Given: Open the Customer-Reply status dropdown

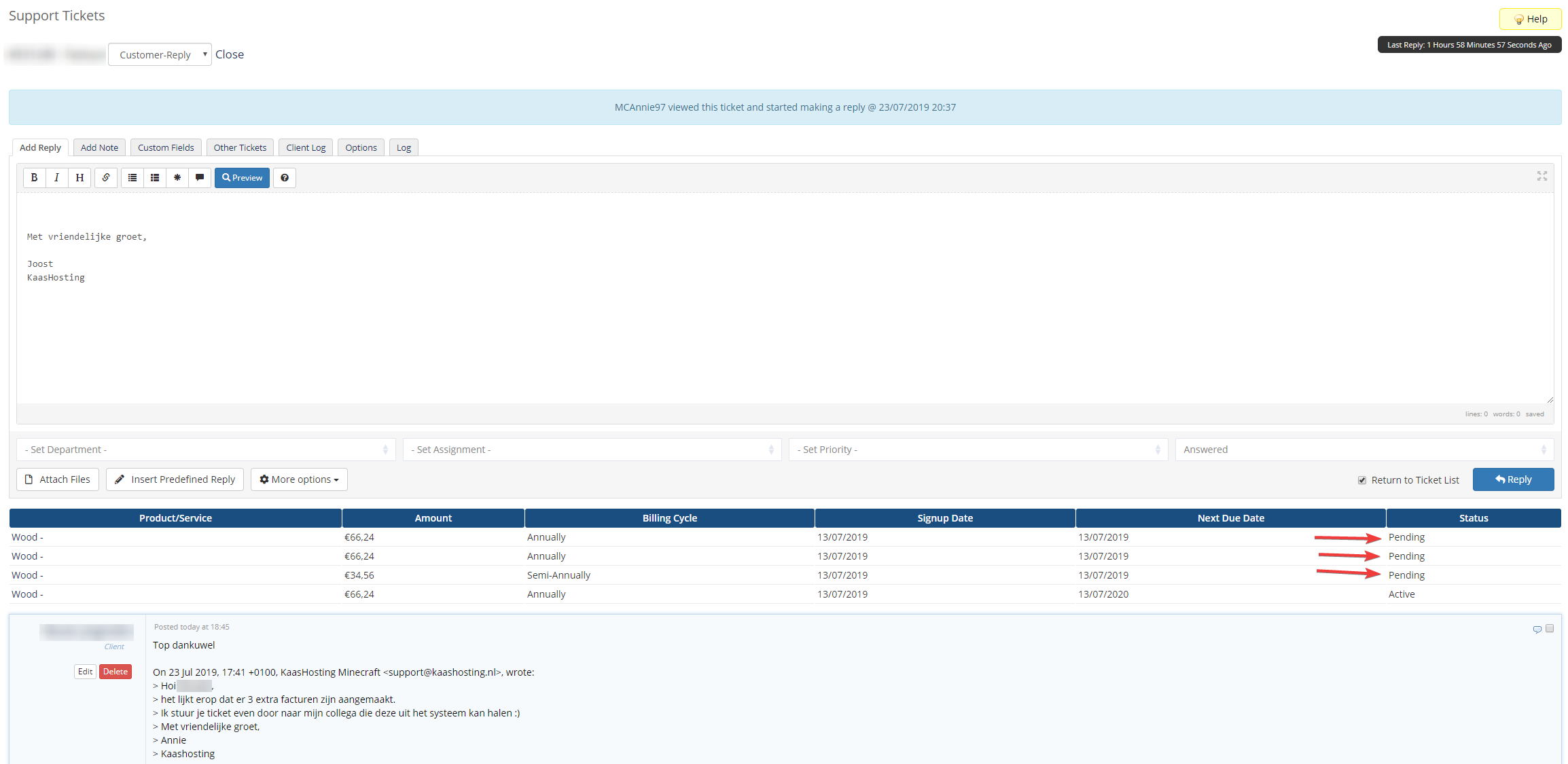Looking at the screenshot, I should click(x=160, y=55).
